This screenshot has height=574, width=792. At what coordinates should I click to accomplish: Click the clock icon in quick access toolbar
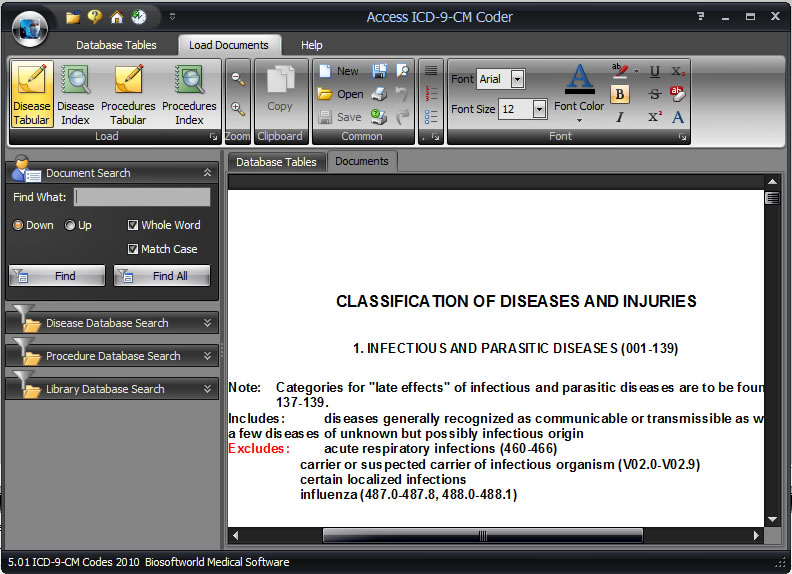[x=139, y=17]
